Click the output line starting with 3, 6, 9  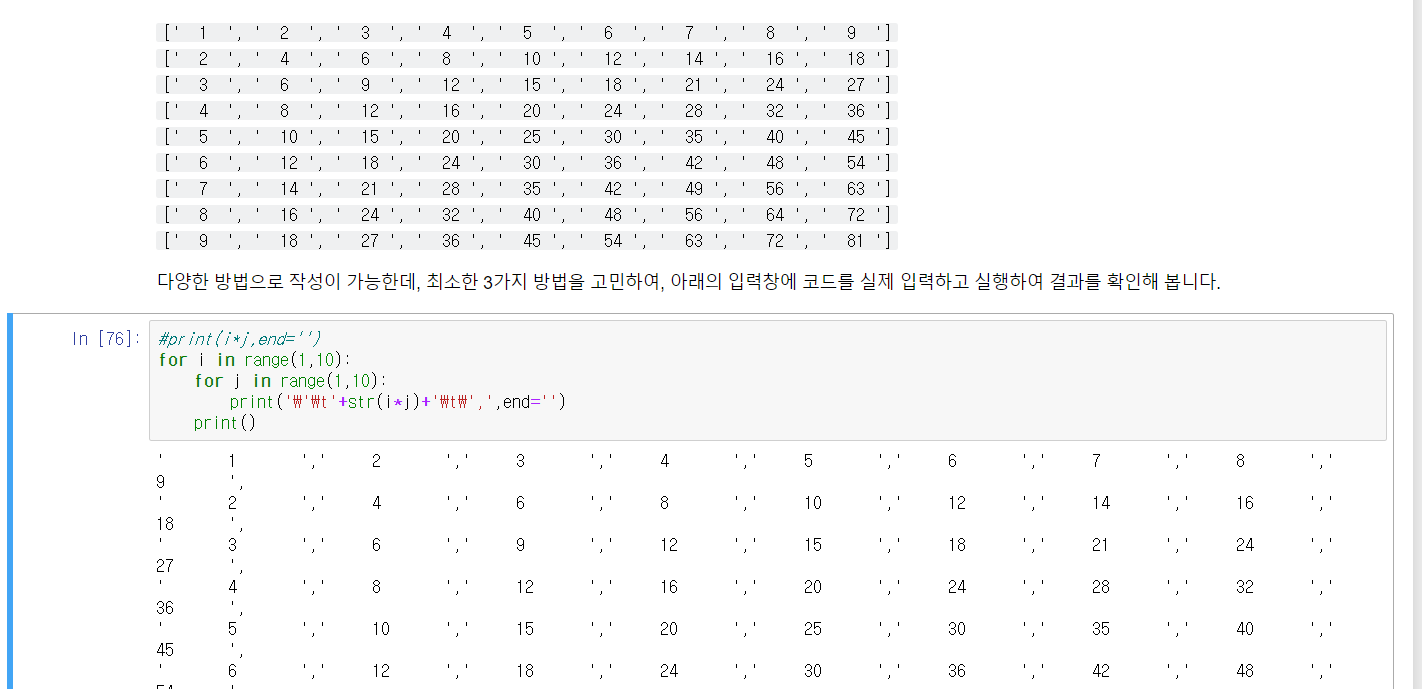click(x=745, y=545)
